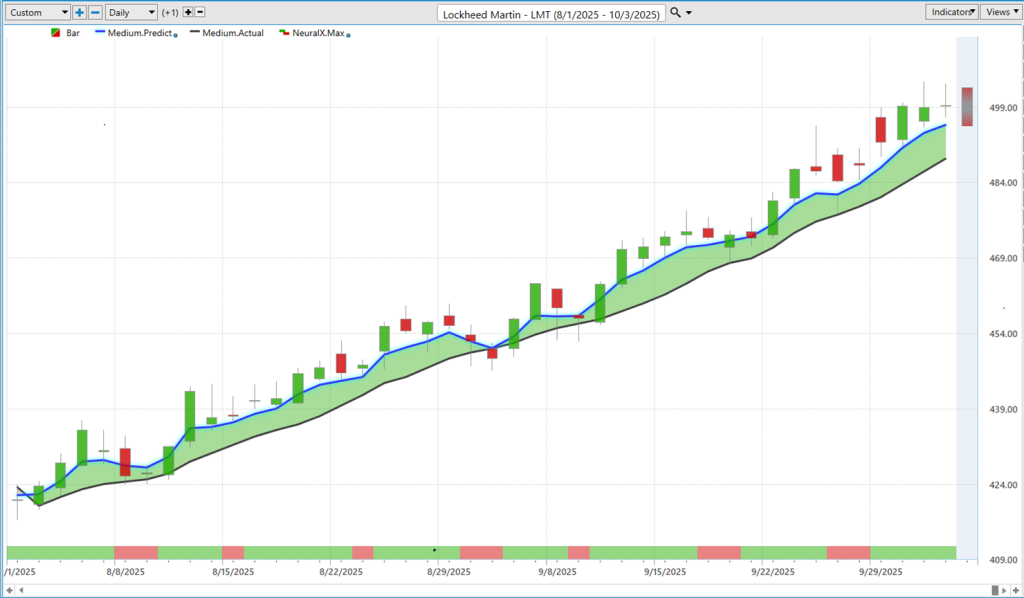This screenshot has width=1024, height=598.
Task: Open the arrow next to the search icon
Action: 688,13
